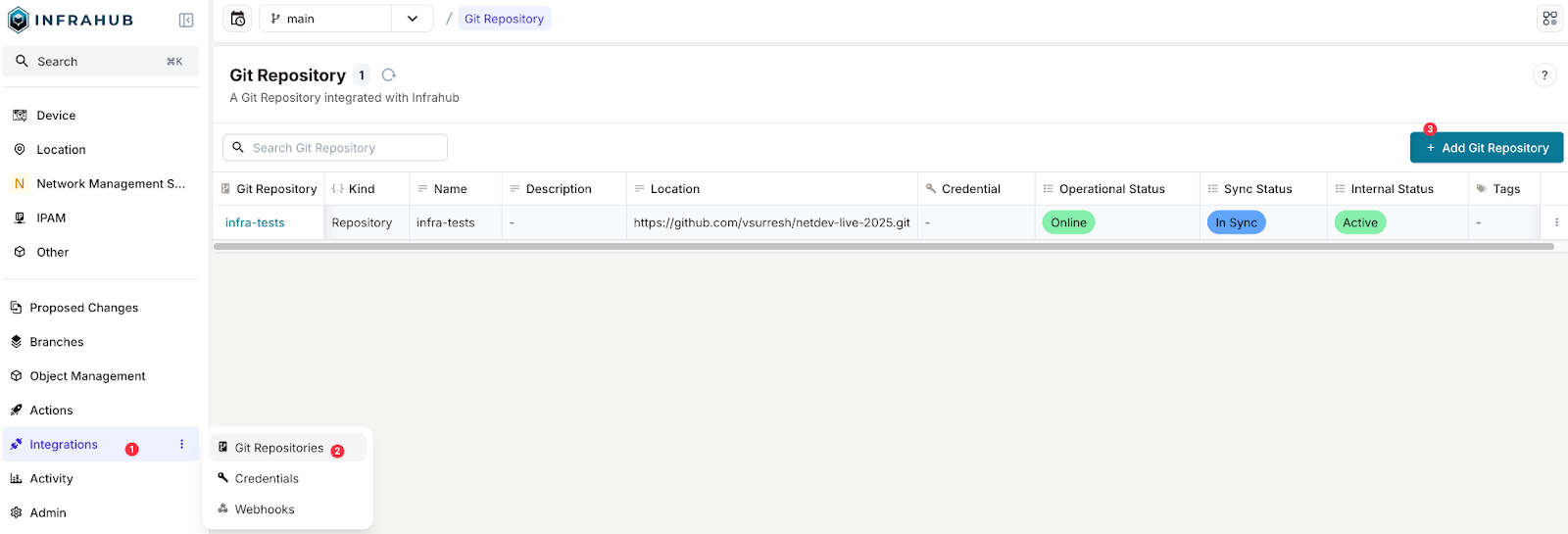Open Object Management
Viewport: 1568px width, 534px height.
click(x=101, y=376)
